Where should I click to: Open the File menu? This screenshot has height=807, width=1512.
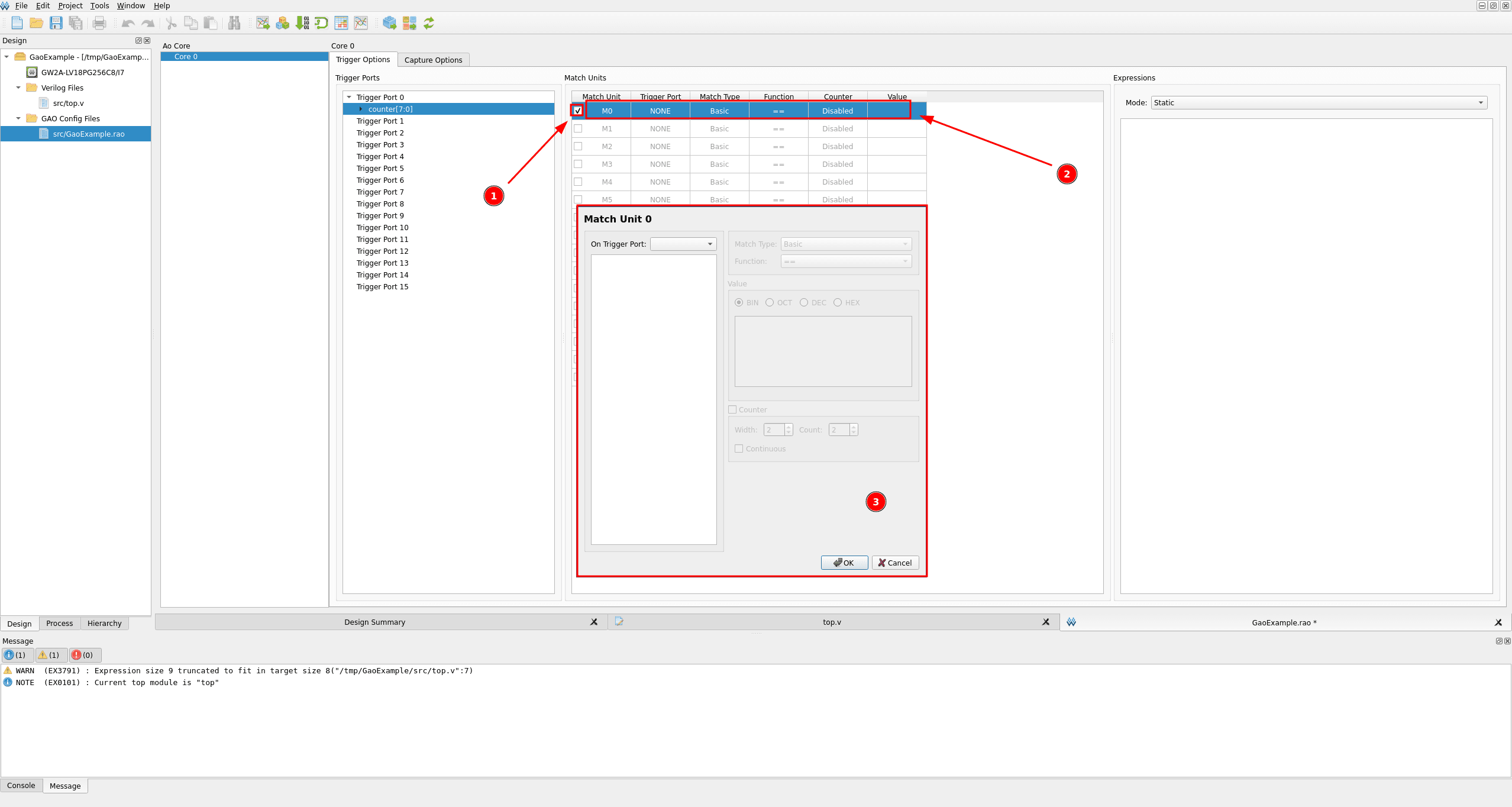click(21, 5)
